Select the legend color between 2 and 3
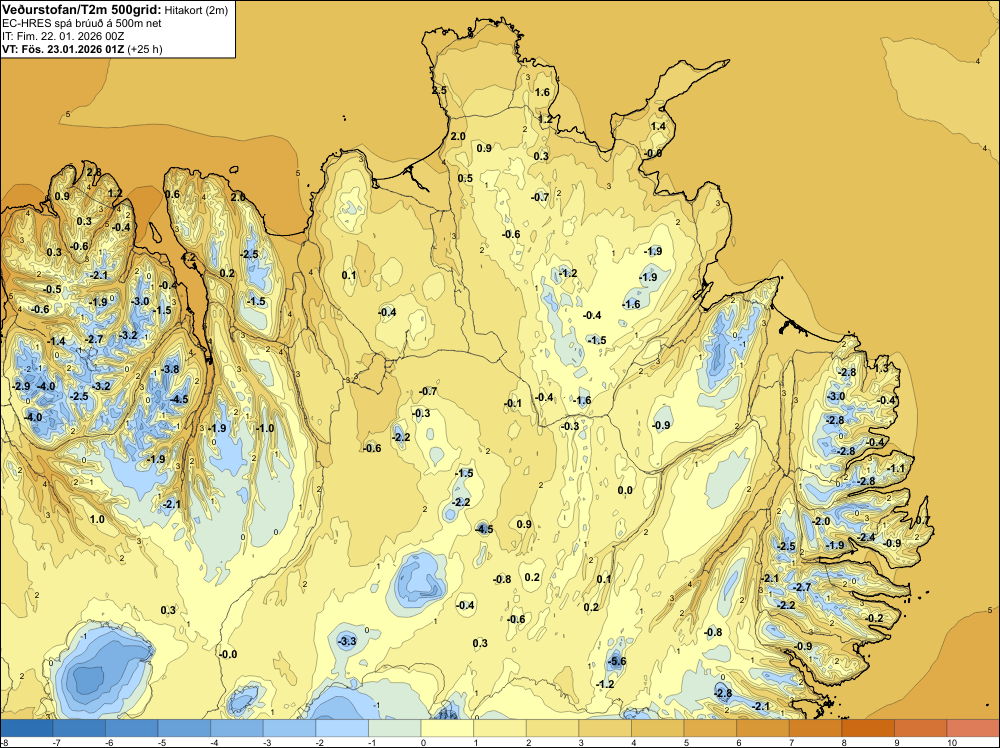Screen dimensions: 1000x748 (x=552, y=728)
